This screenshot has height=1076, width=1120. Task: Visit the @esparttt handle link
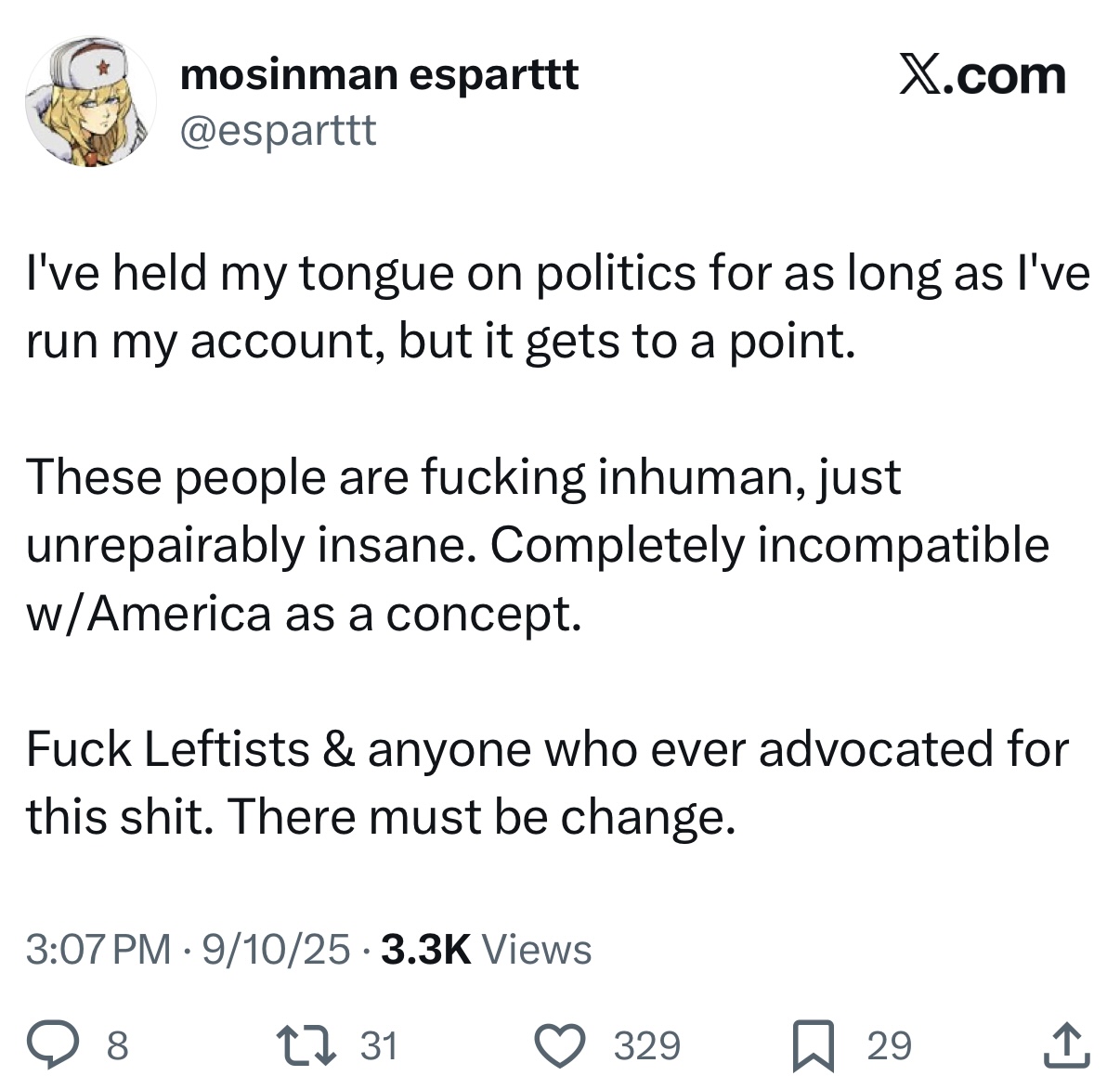278,132
